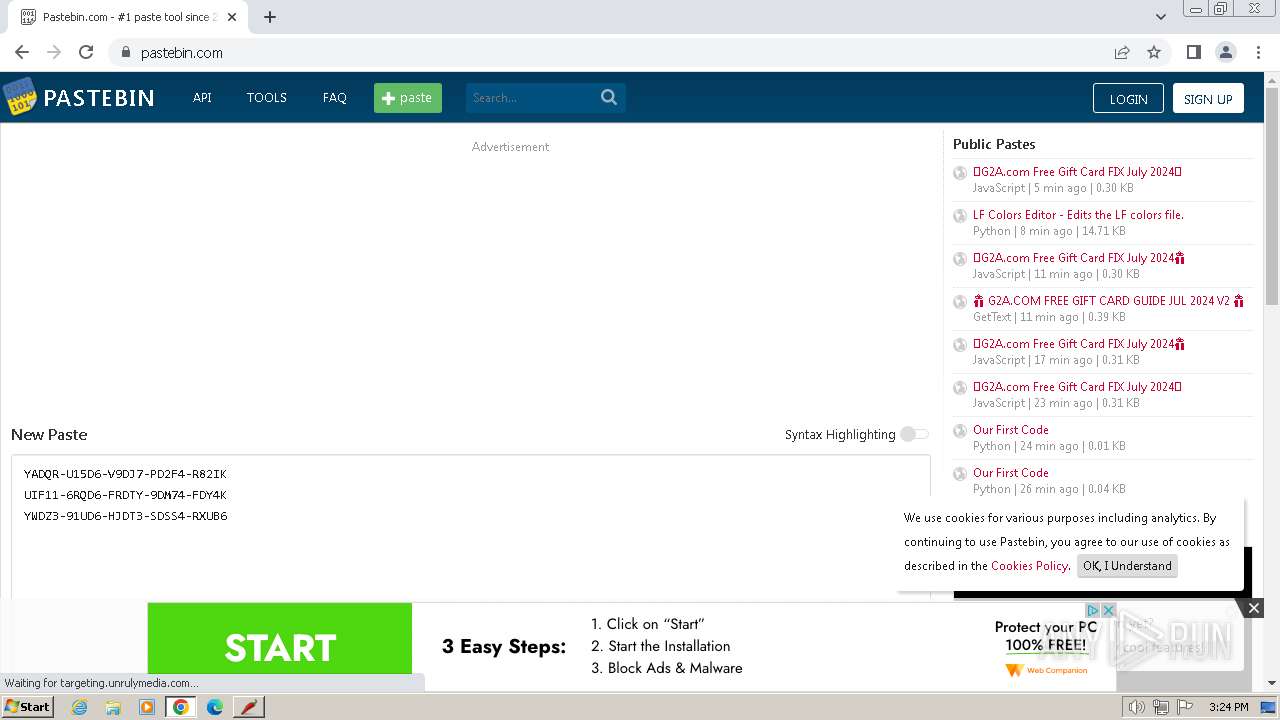Viewport: 1280px width, 720px height.
Task: Click the green START ad button
Action: [280, 647]
